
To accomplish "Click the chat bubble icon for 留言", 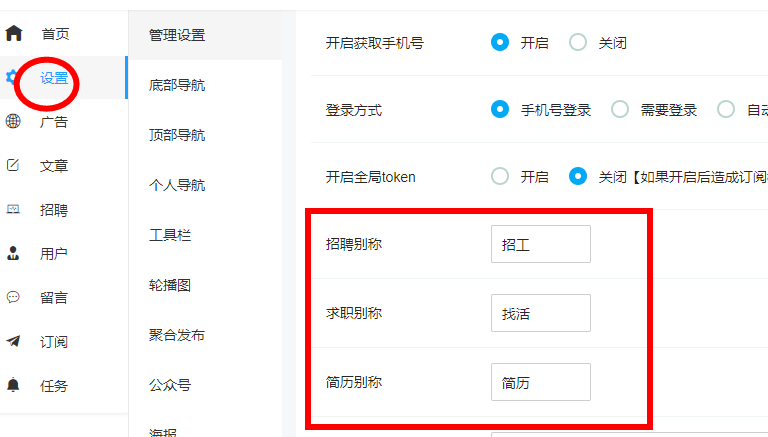I will [x=13, y=297].
